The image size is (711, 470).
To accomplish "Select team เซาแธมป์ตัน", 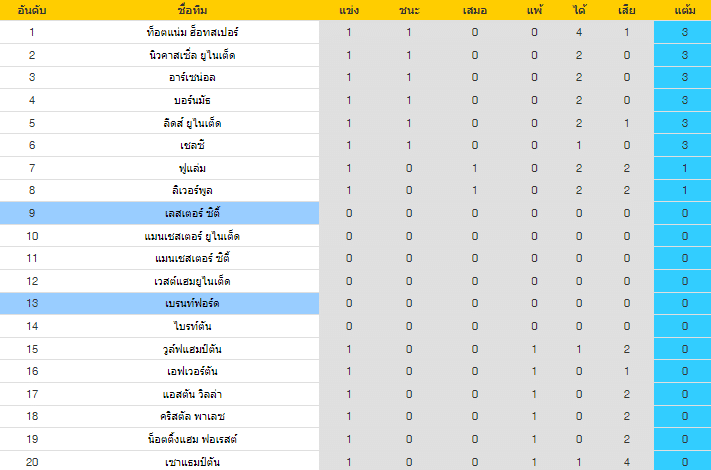I will (192, 462).
